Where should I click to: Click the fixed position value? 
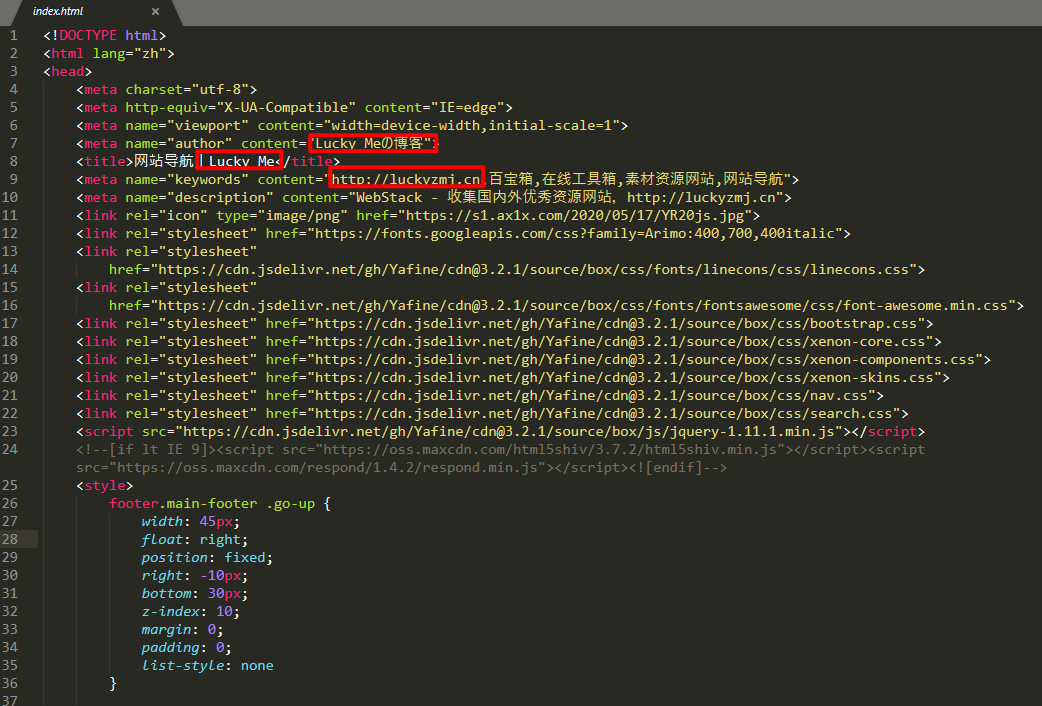(245, 556)
